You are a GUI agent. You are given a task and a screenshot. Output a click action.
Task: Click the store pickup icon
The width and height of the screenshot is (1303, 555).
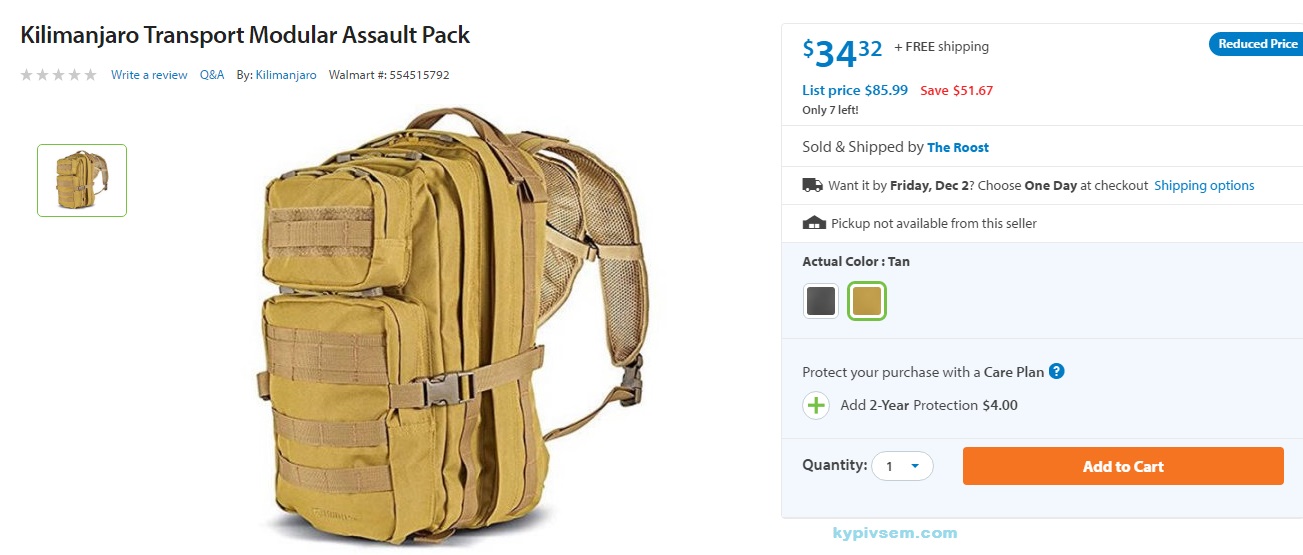(x=814, y=223)
